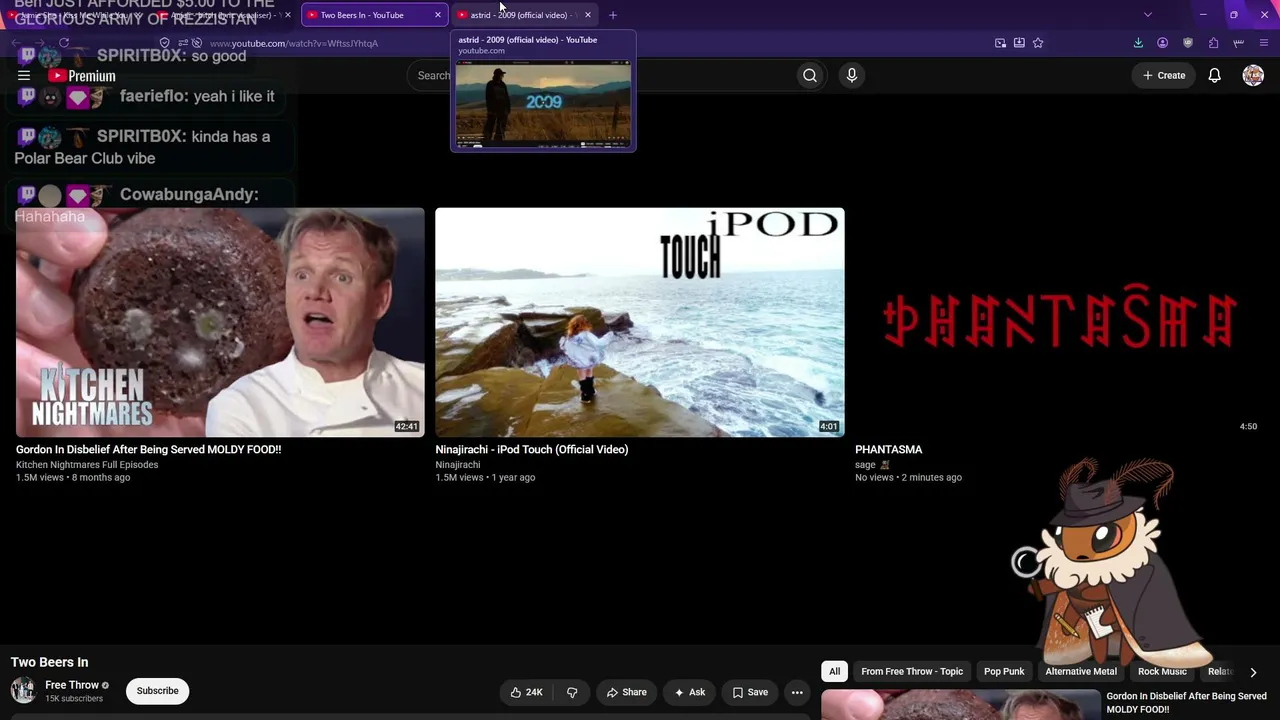Dislike the Two Beers In video
The width and height of the screenshot is (1280, 720).
coord(572,692)
